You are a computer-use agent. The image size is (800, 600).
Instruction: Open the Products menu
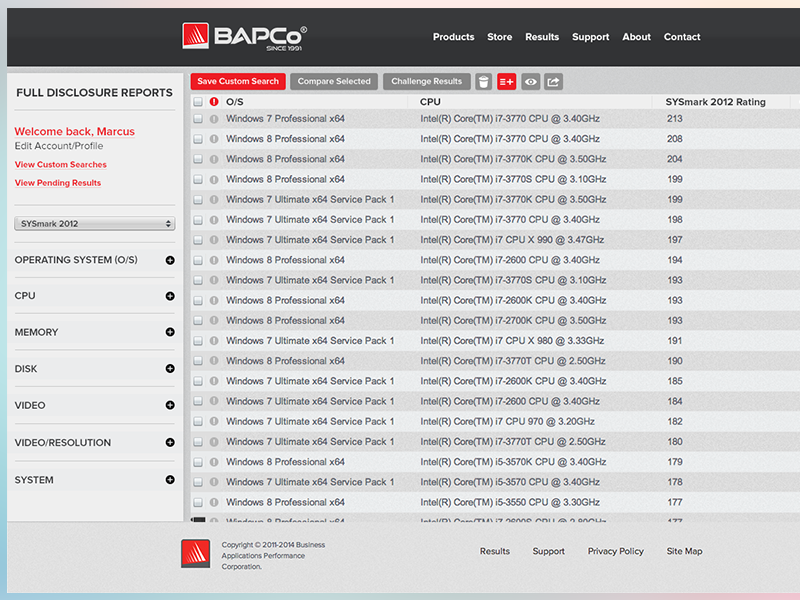[x=454, y=37]
